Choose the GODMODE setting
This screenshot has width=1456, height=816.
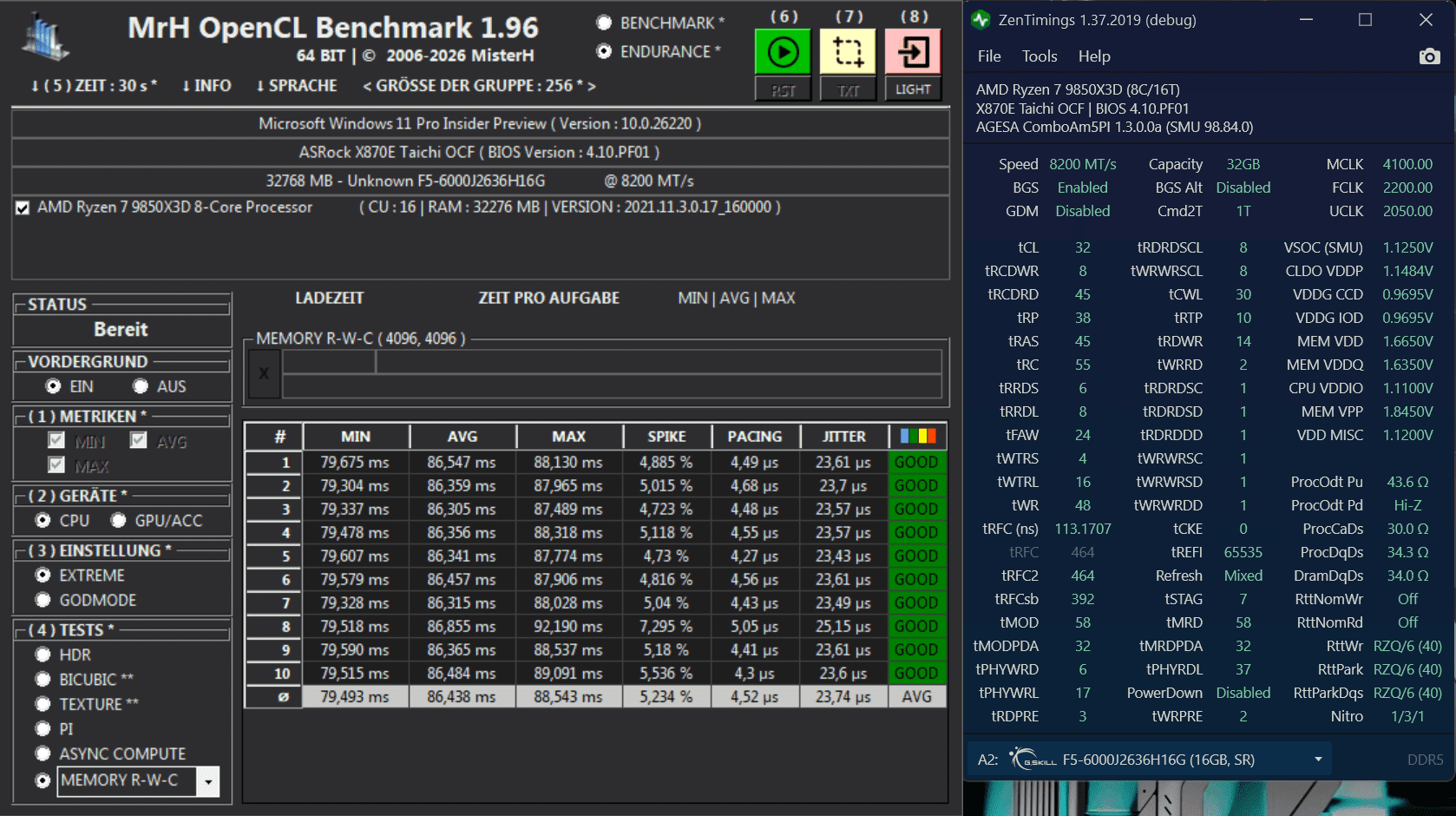(x=43, y=600)
